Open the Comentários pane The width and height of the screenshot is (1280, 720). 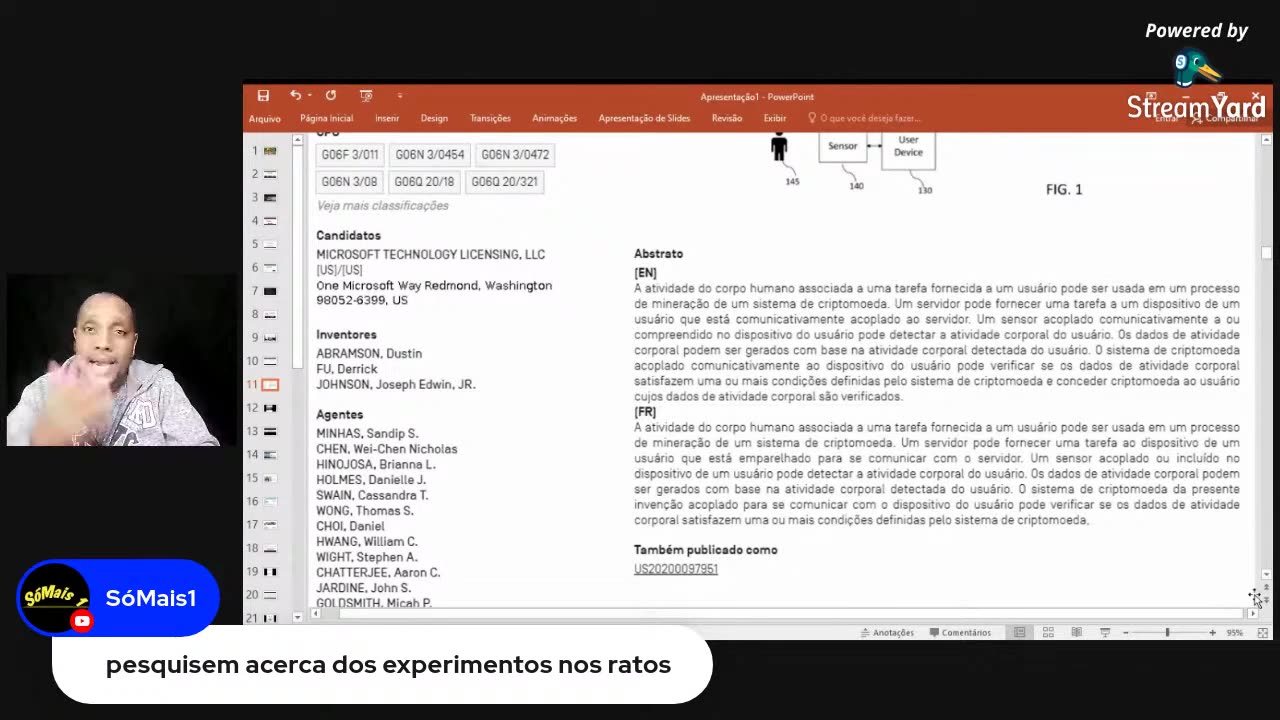click(x=960, y=633)
